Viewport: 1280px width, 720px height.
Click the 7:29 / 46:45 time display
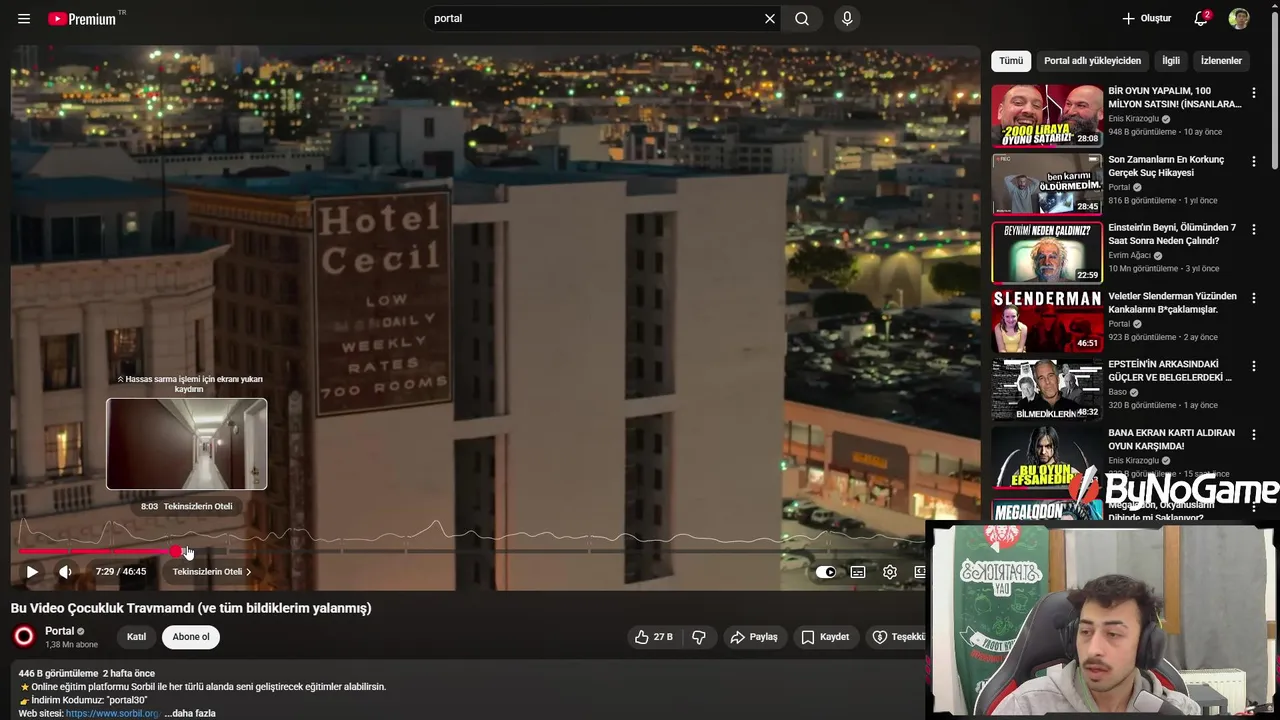(x=121, y=572)
